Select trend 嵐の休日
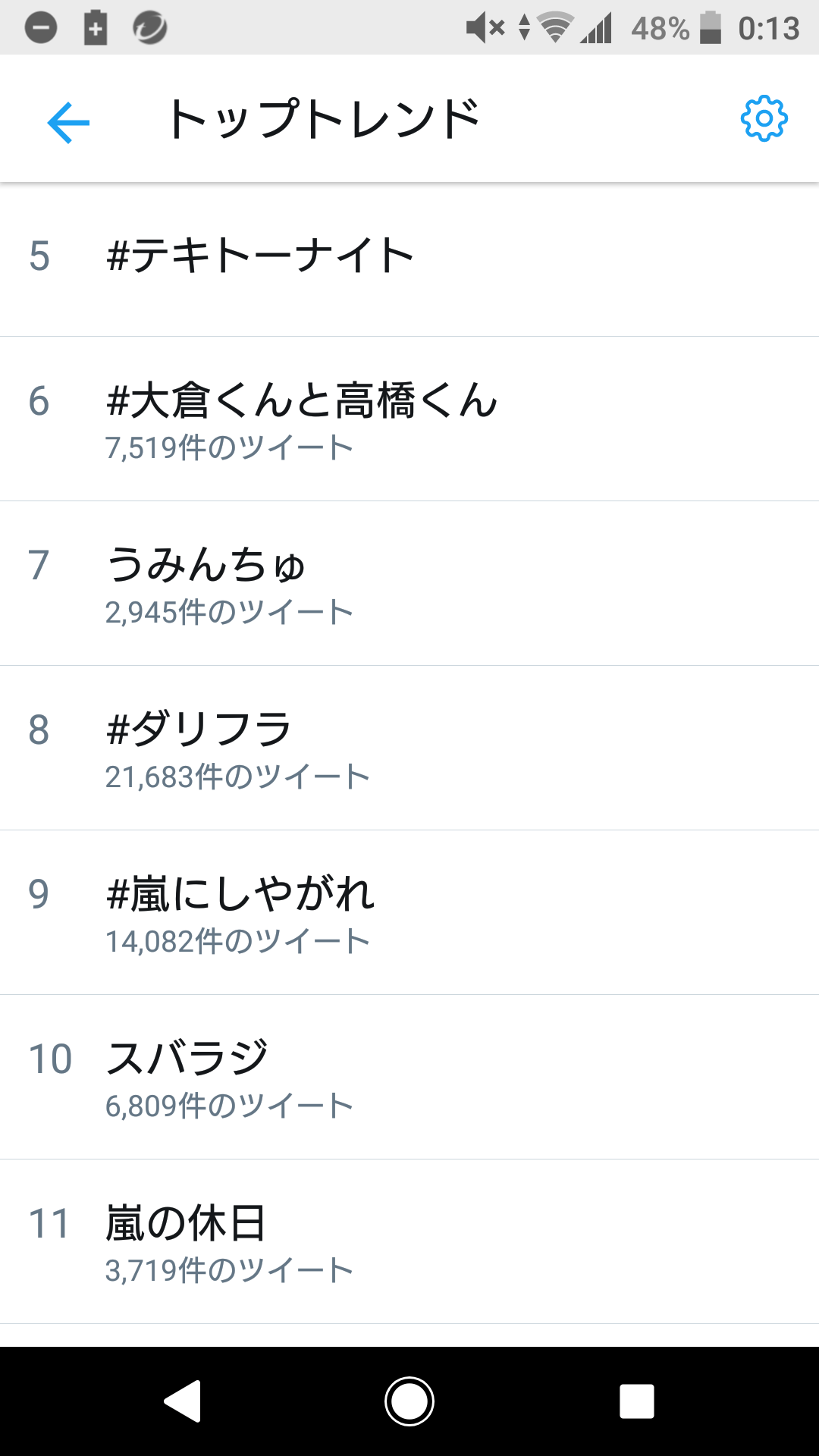The height and width of the screenshot is (1456, 819). pyautogui.click(x=409, y=1241)
